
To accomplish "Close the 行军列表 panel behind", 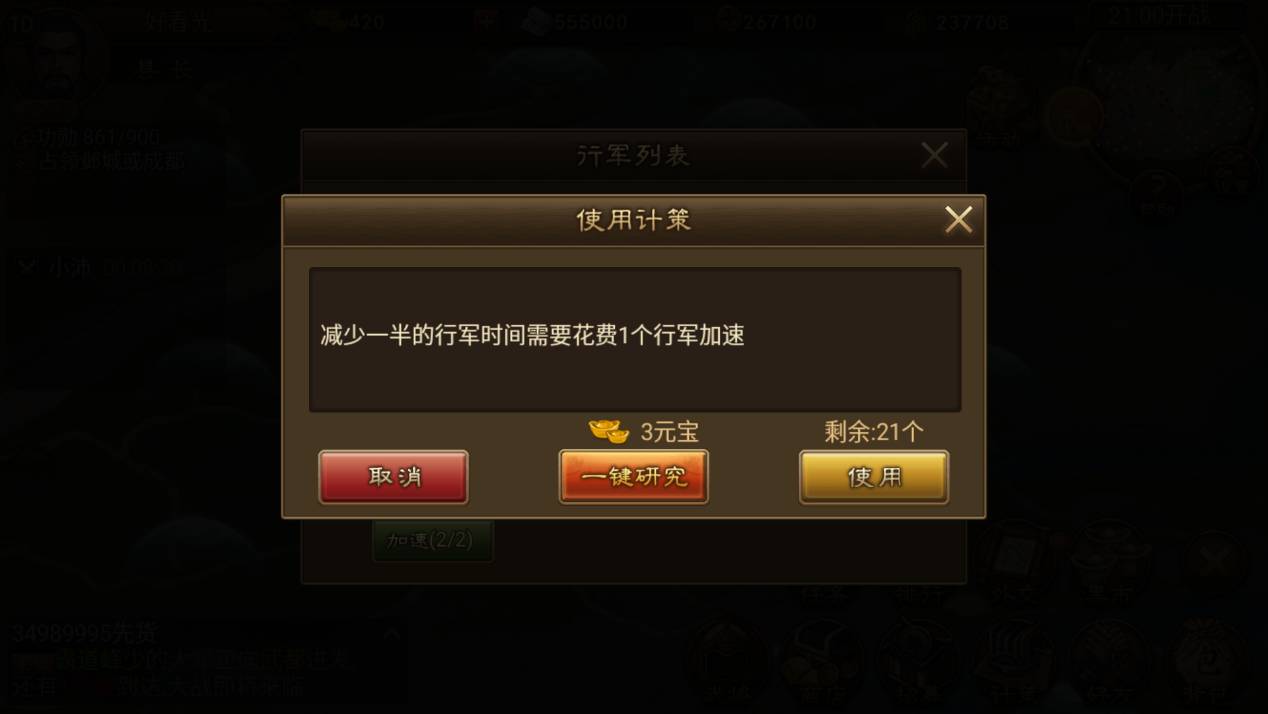I will [934, 155].
